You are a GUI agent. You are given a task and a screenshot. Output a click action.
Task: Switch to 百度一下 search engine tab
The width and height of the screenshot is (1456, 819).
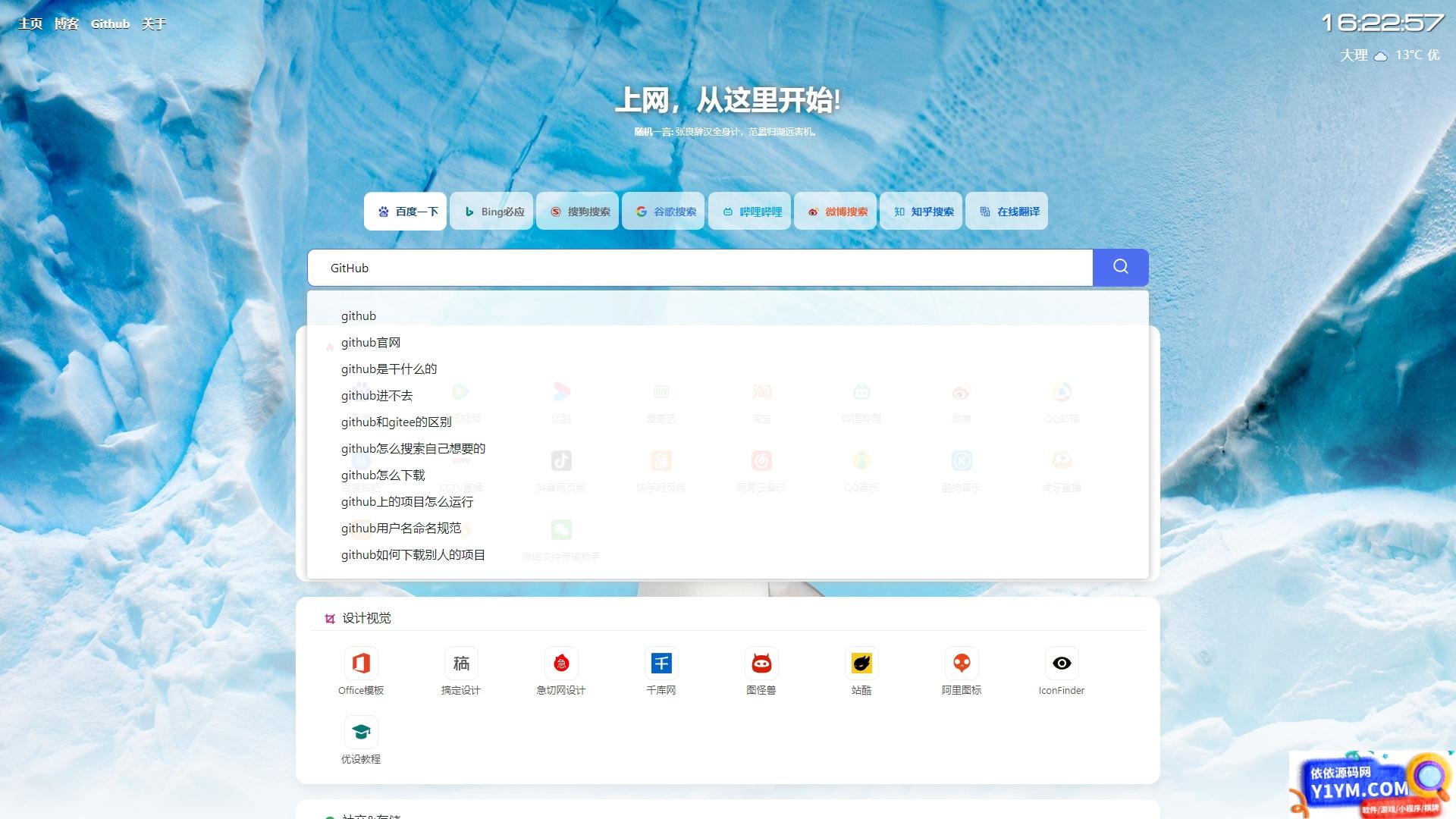click(406, 212)
